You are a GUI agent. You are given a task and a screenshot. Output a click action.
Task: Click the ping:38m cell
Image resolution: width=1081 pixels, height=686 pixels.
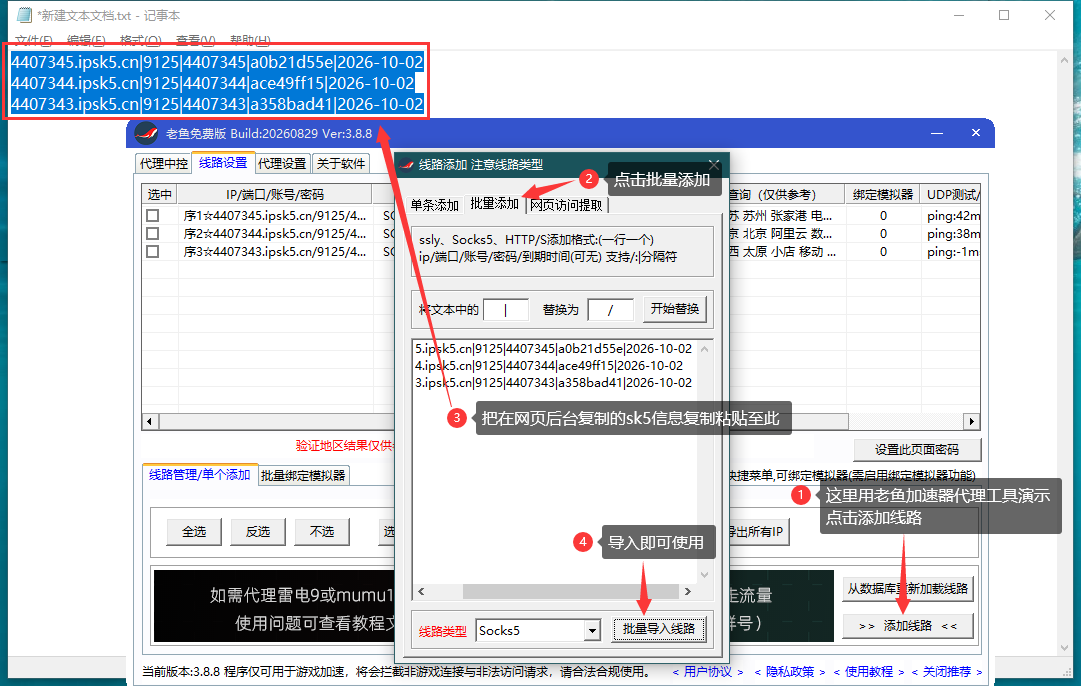pyautogui.click(x=953, y=234)
